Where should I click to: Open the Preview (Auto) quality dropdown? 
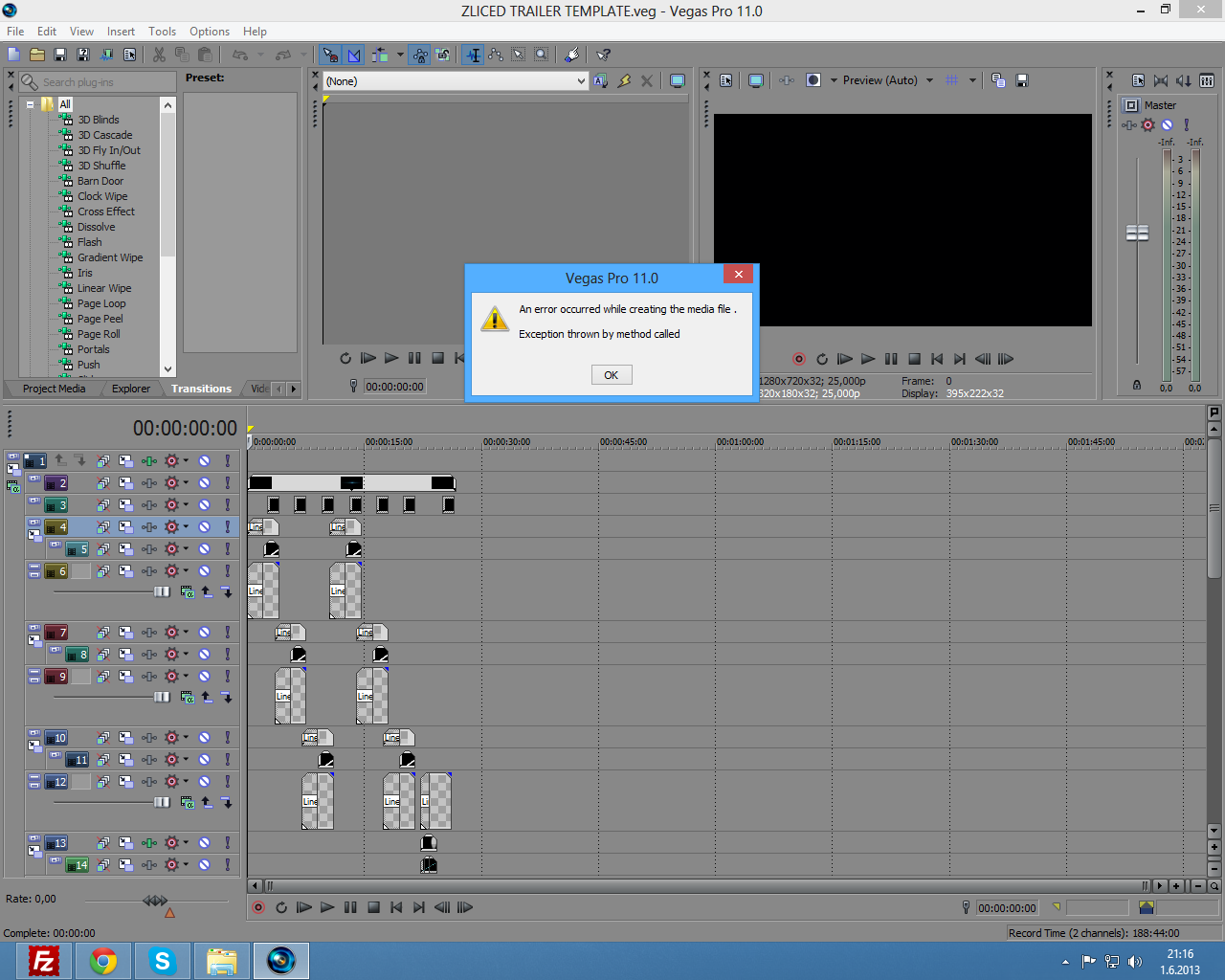929,80
